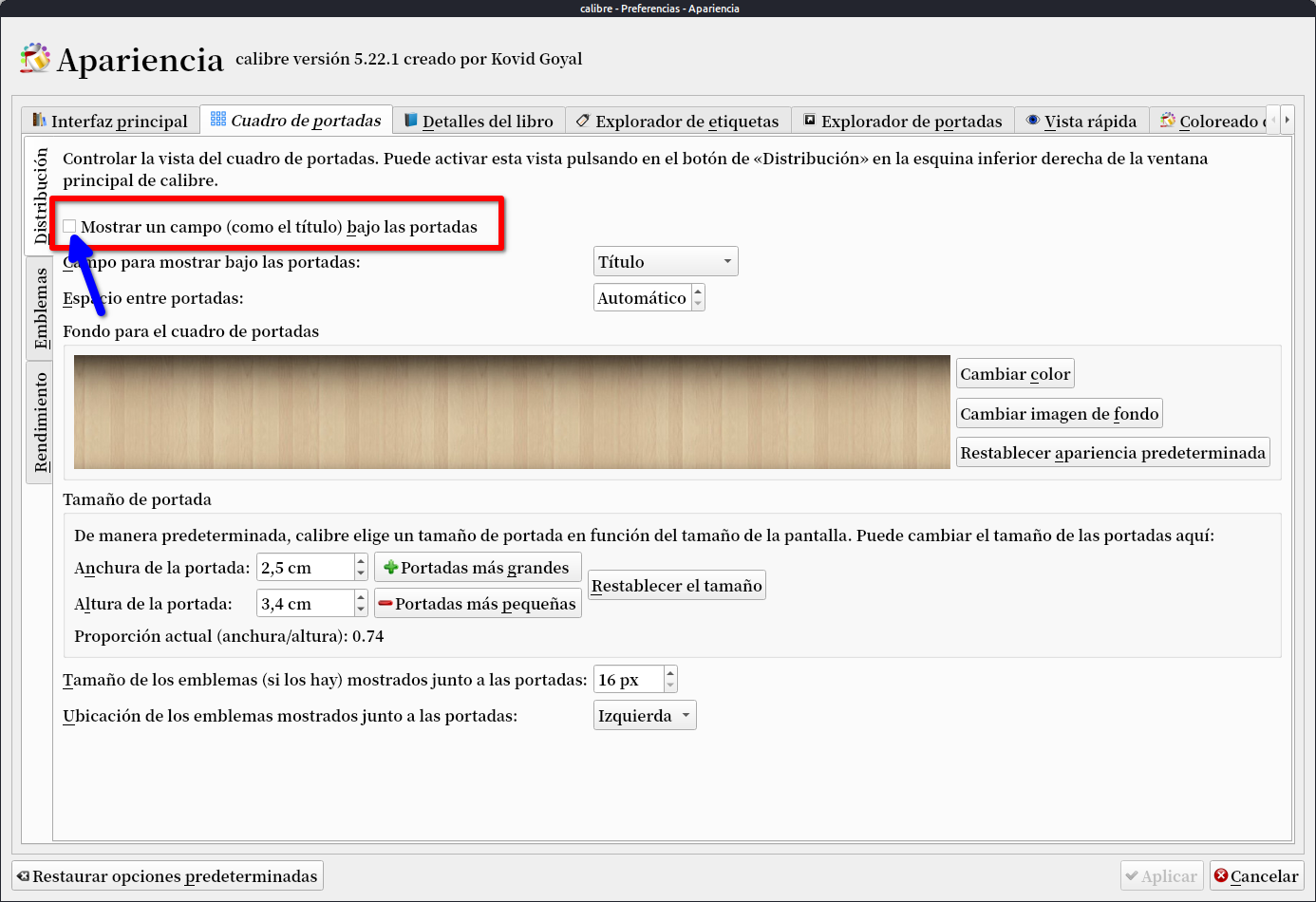Increase Altura de la portada value
Viewport: 1316px width, 902px height.
click(361, 597)
